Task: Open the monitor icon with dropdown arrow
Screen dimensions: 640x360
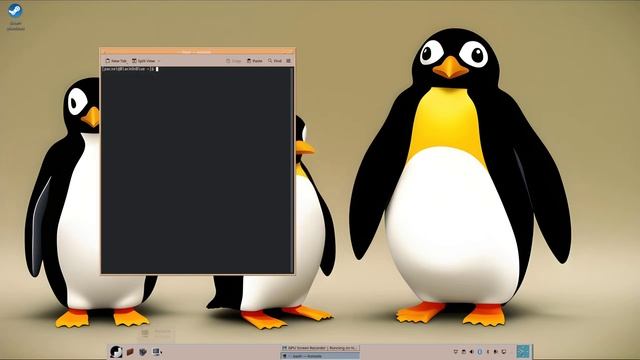Action: [157, 351]
